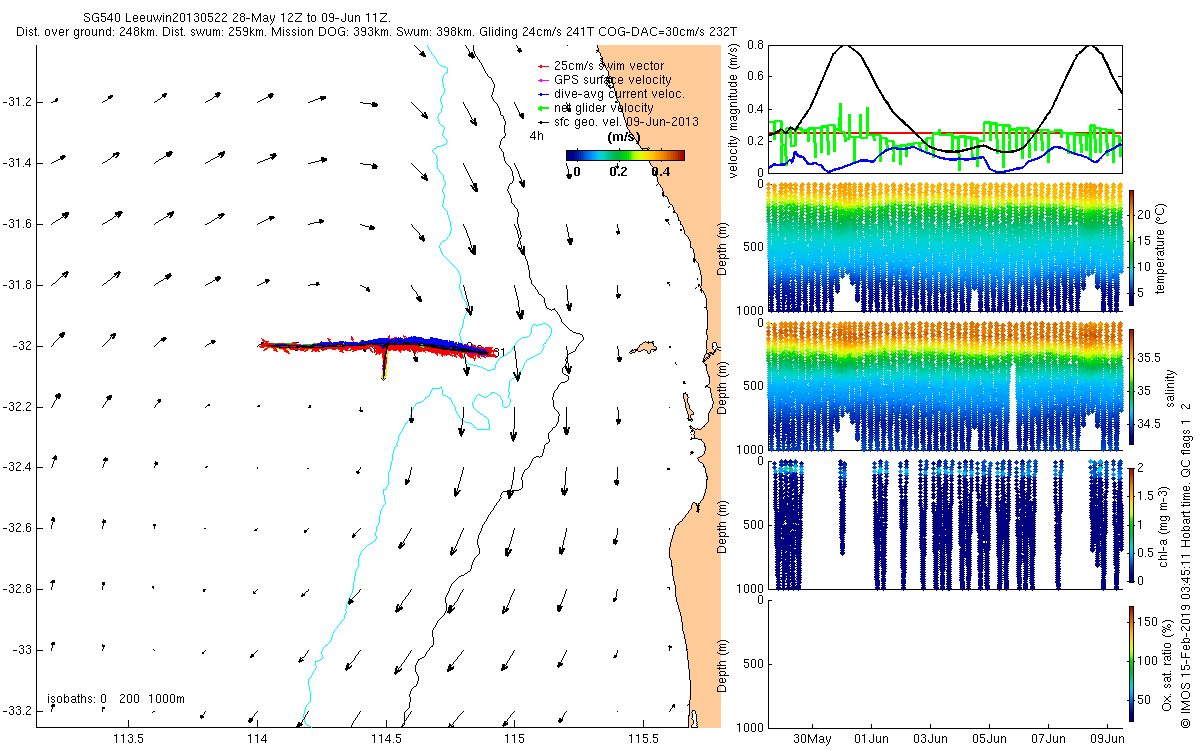Click the temperature depth-section plot
Image resolution: width=1200 pixels, height=750 pixels.
(x=945, y=246)
